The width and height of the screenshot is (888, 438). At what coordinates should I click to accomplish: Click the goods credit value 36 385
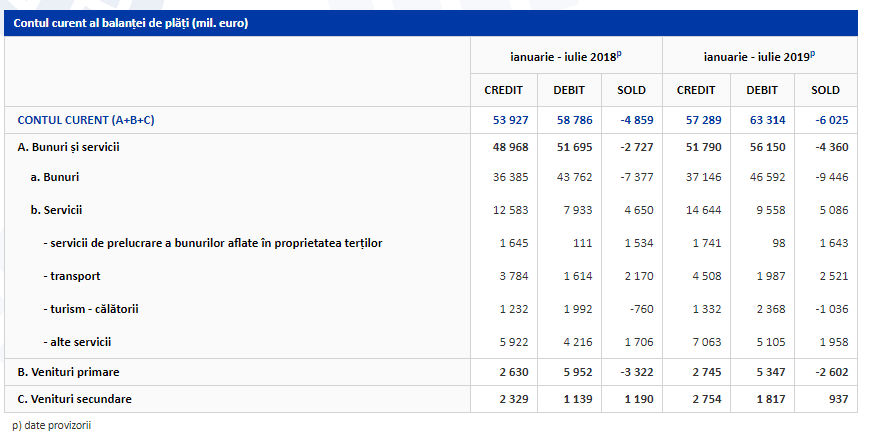(510, 177)
